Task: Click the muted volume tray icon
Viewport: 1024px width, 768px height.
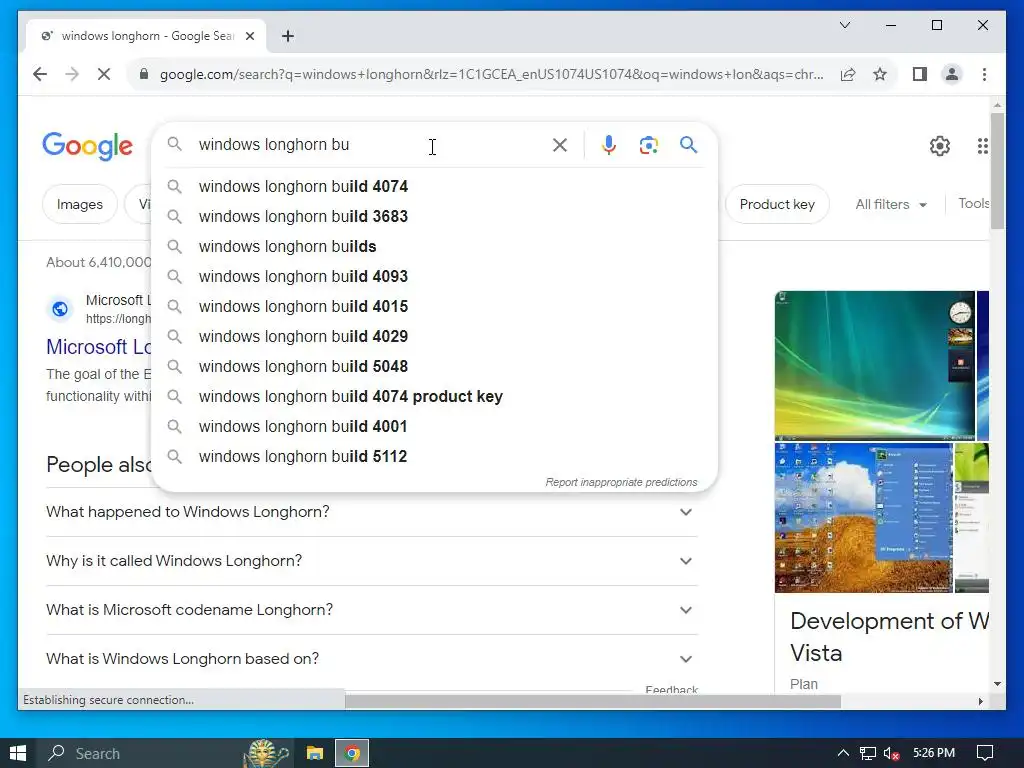Action: (x=891, y=753)
